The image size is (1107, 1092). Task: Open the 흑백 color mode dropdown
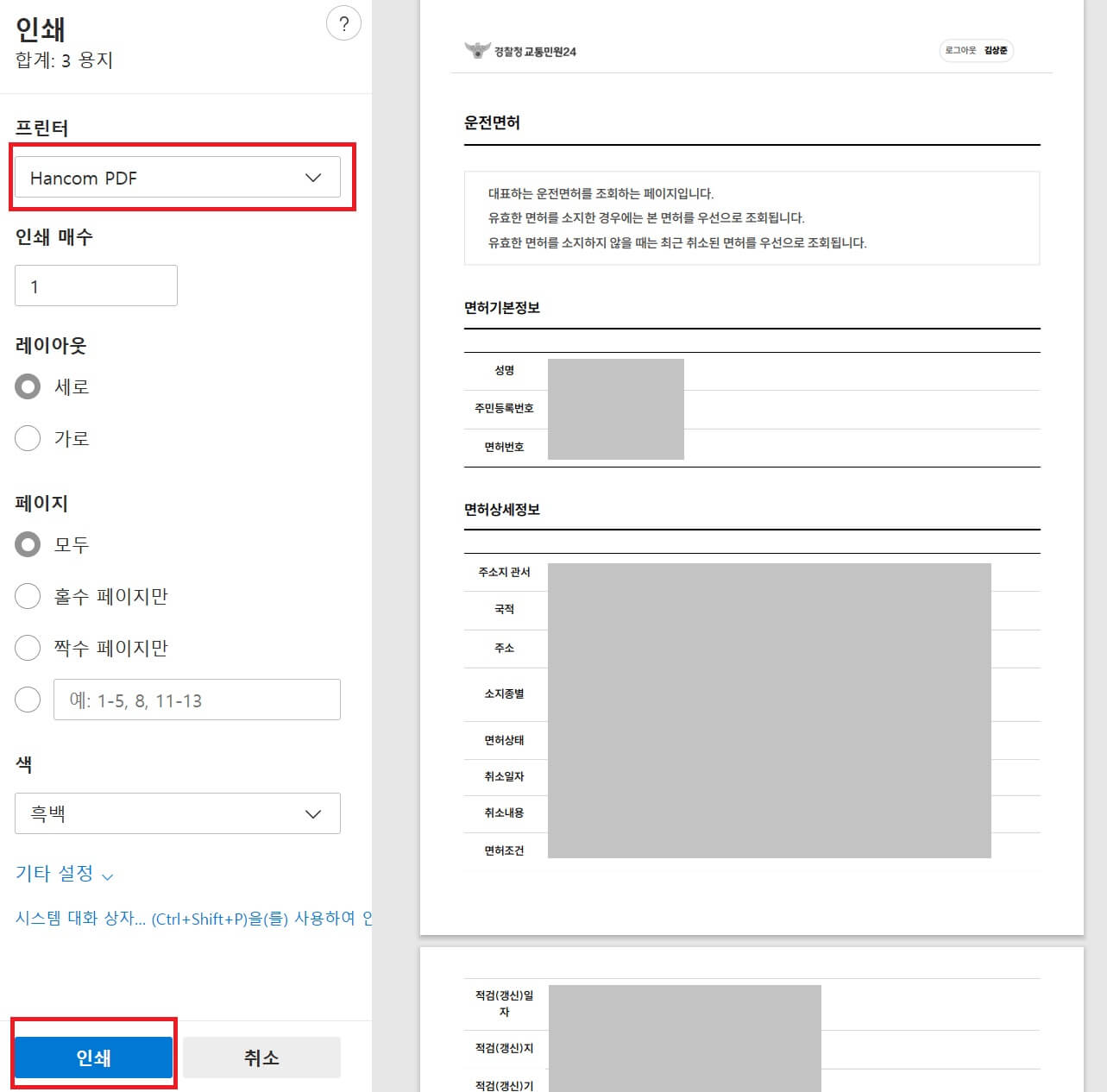(177, 813)
